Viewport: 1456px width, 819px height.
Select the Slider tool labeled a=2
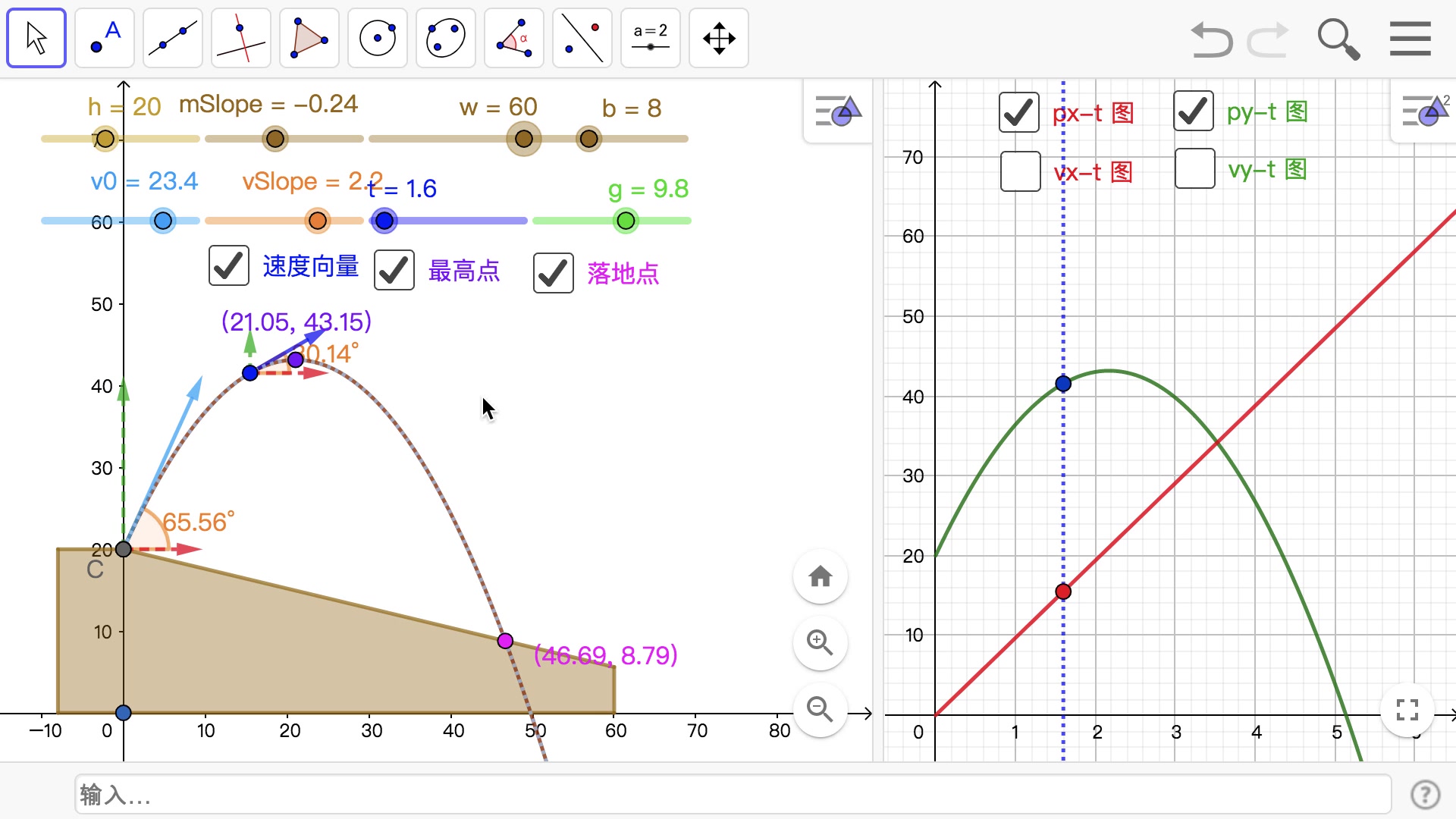coord(650,37)
